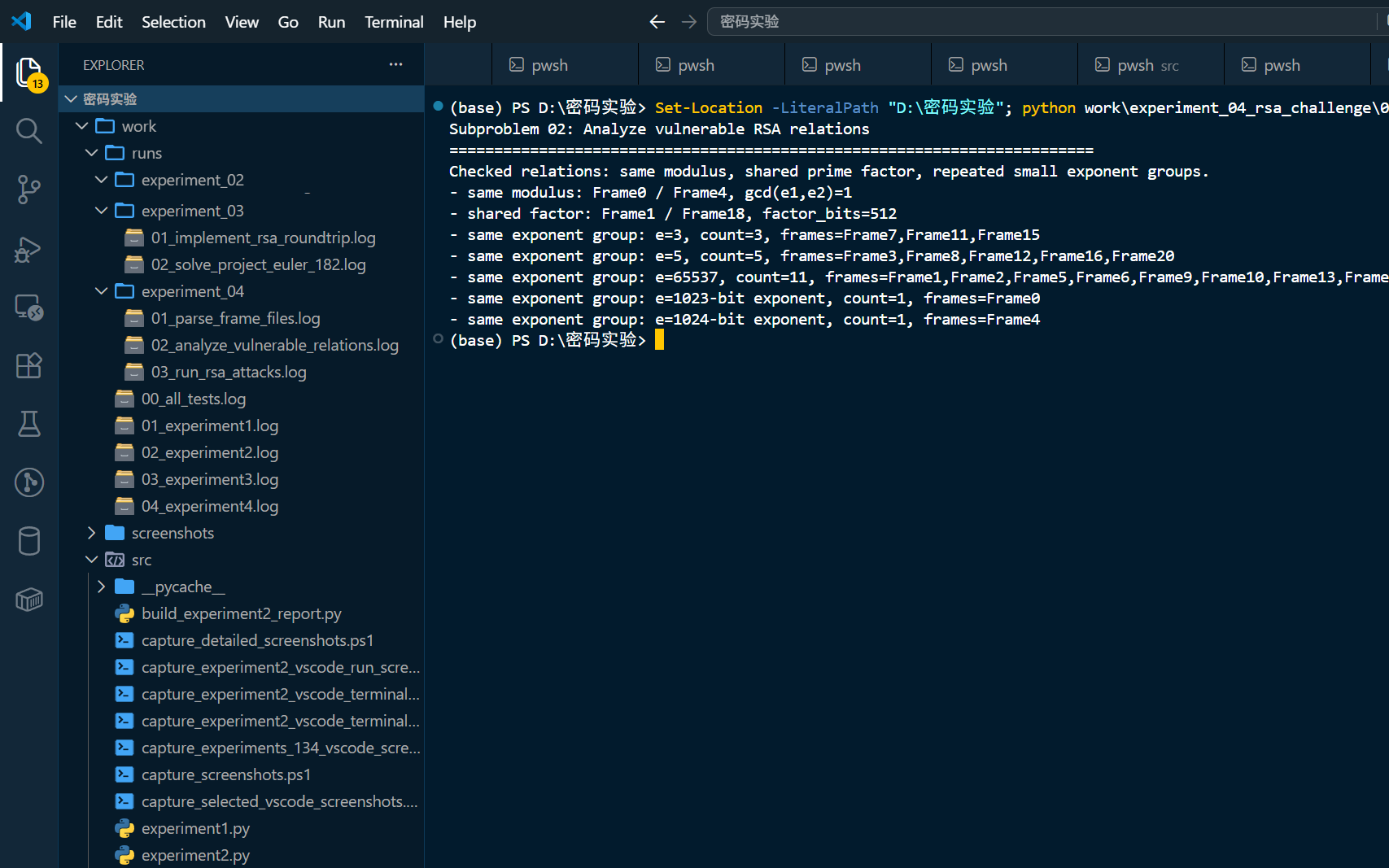Collapse the experiment_03 folder
This screenshot has width=1389, height=868.
(101, 211)
